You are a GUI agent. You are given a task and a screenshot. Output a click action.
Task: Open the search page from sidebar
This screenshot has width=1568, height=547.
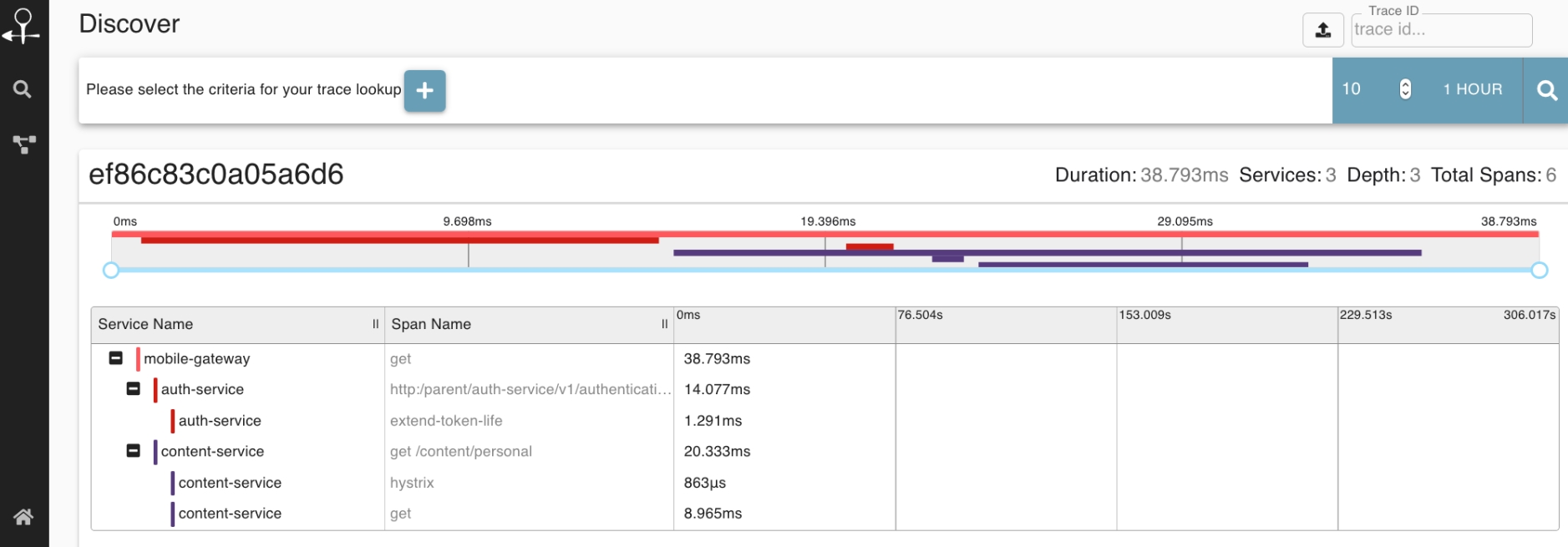pyautogui.click(x=23, y=89)
